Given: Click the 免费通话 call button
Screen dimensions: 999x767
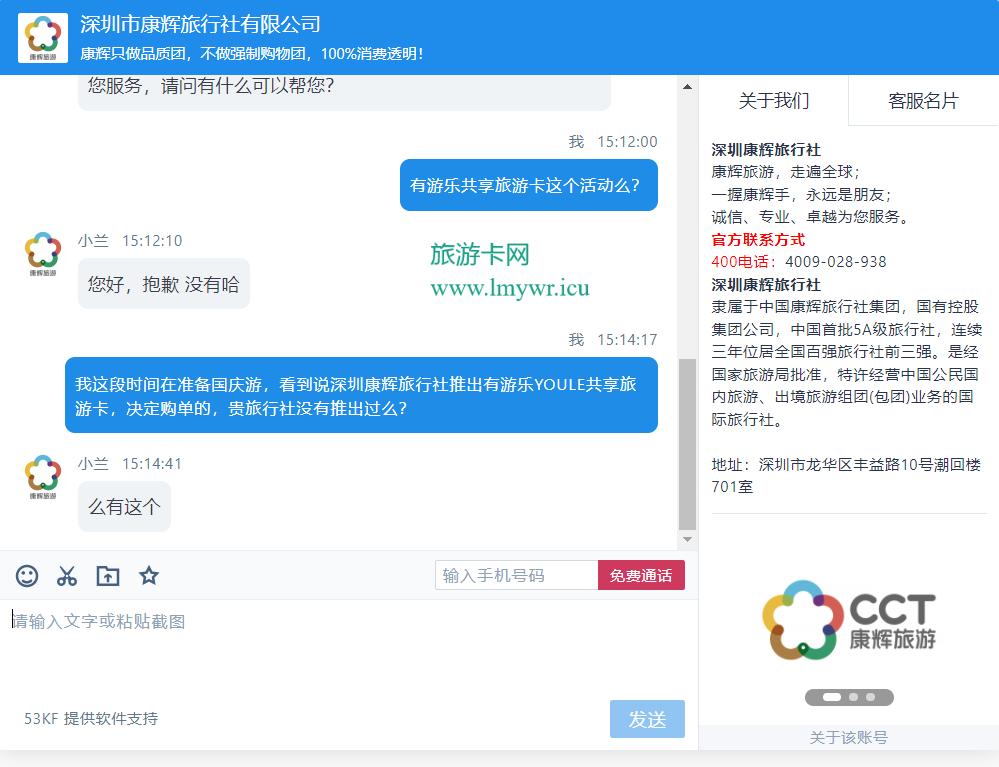Looking at the screenshot, I should click(641, 575).
